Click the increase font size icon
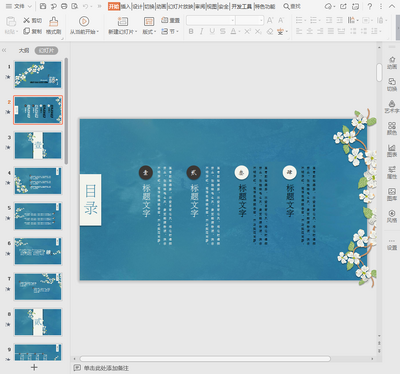The height and width of the screenshot is (374, 400). (x=270, y=20)
